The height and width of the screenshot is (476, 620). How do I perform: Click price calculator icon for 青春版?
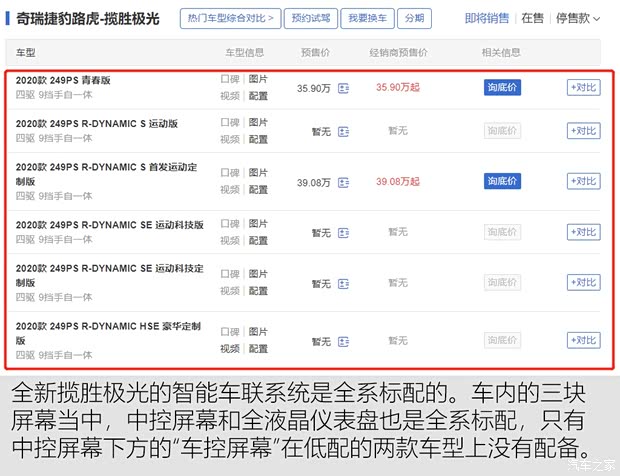coord(343,88)
